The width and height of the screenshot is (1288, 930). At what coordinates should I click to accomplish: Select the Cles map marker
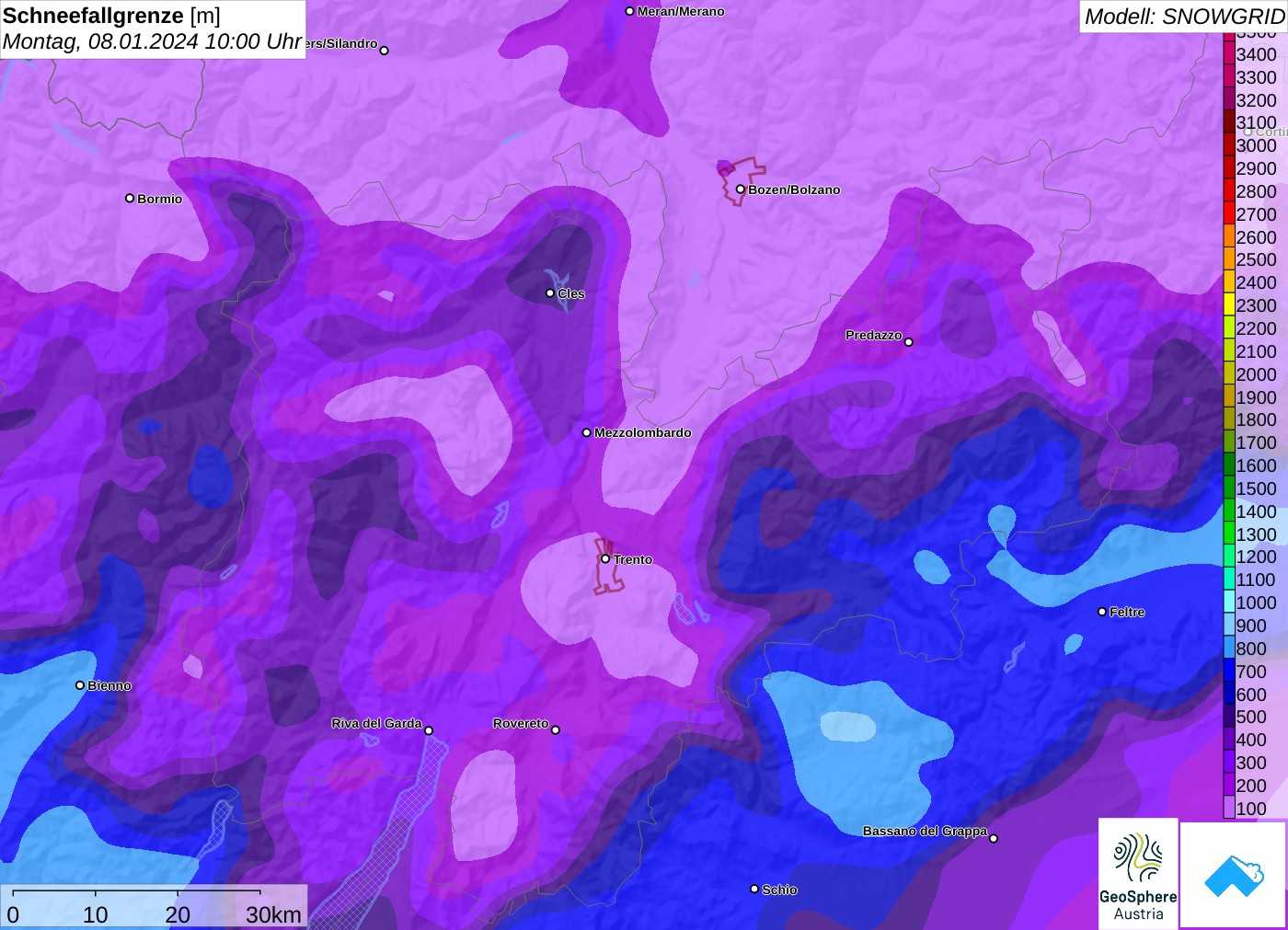[x=550, y=293]
